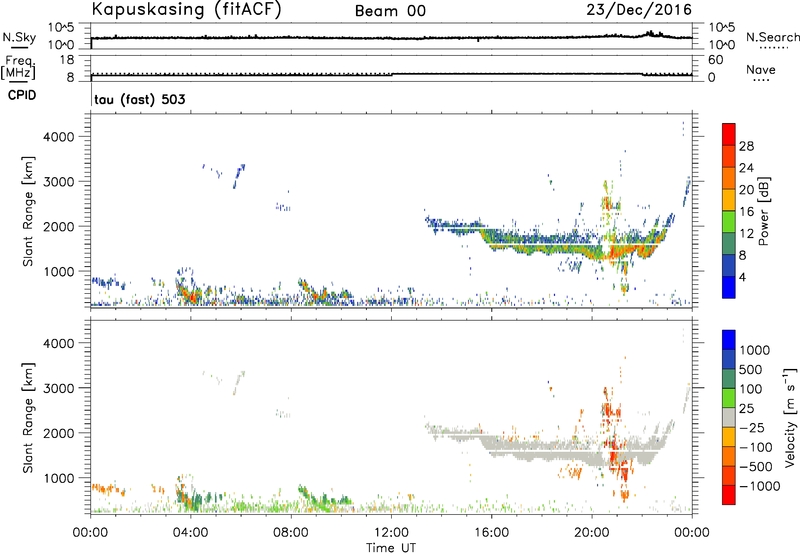
Task: Pick the yellow 16–20 dB Power colorbar segment
Action: coord(729,200)
